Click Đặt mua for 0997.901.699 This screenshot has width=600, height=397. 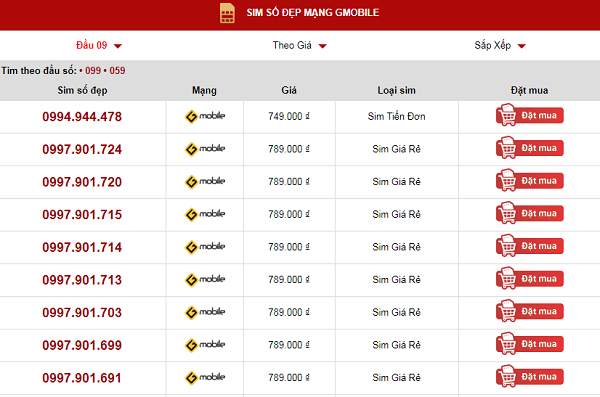[x=530, y=343]
